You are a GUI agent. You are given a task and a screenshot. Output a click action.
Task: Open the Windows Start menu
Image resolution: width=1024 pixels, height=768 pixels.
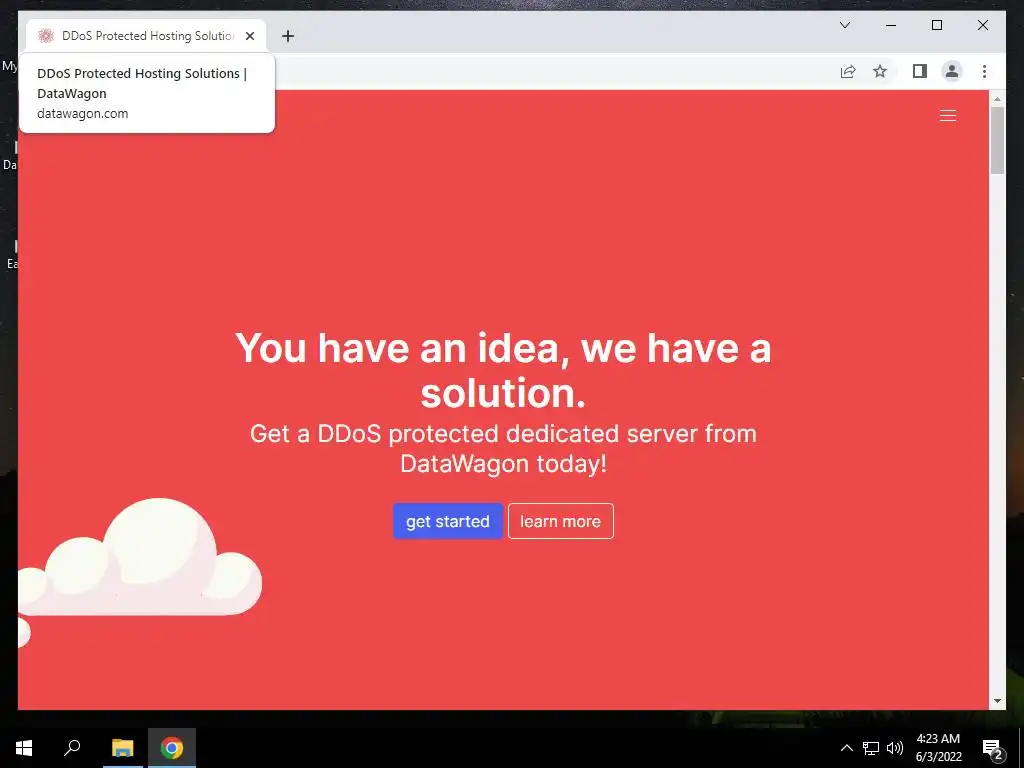tap(24, 748)
